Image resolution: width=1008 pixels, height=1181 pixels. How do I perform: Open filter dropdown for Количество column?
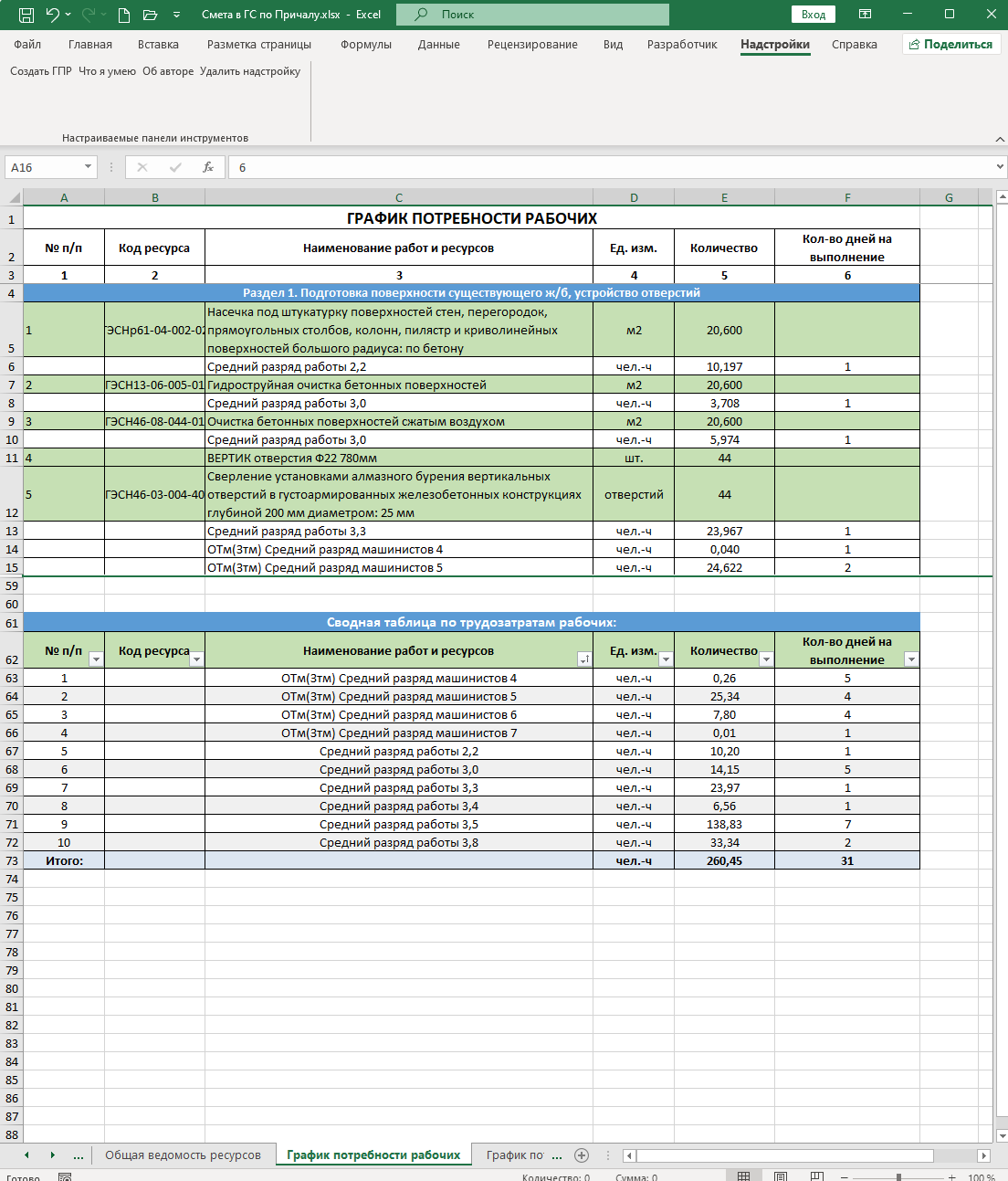[x=766, y=659]
